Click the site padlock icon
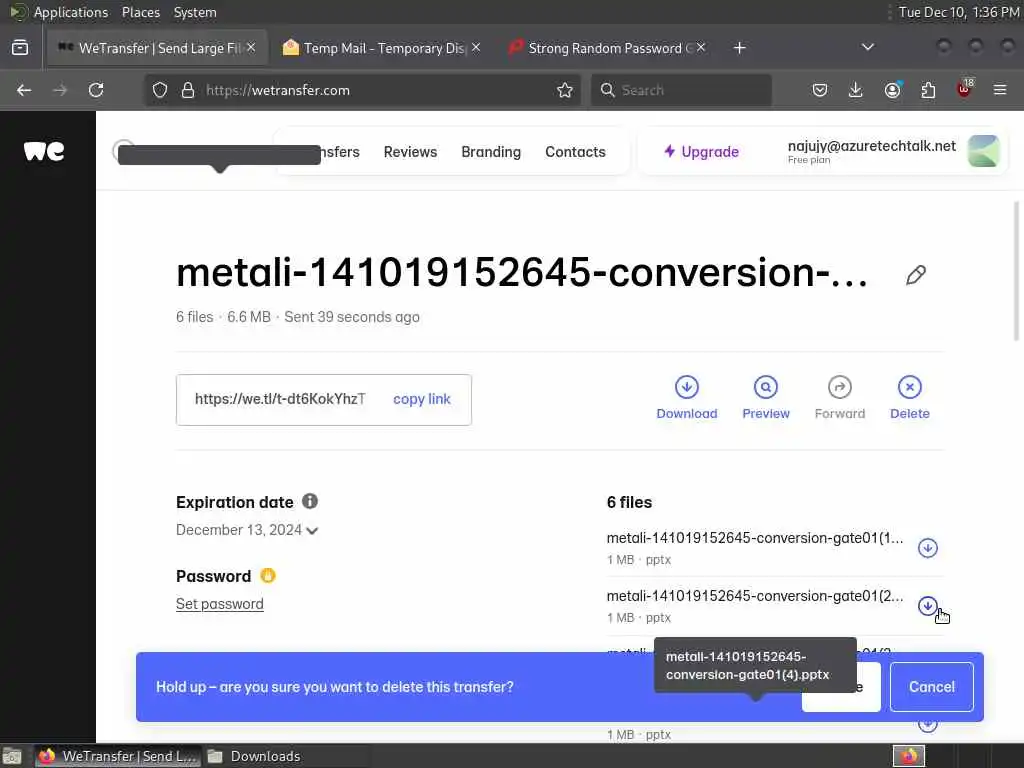1024x768 pixels. (188, 90)
